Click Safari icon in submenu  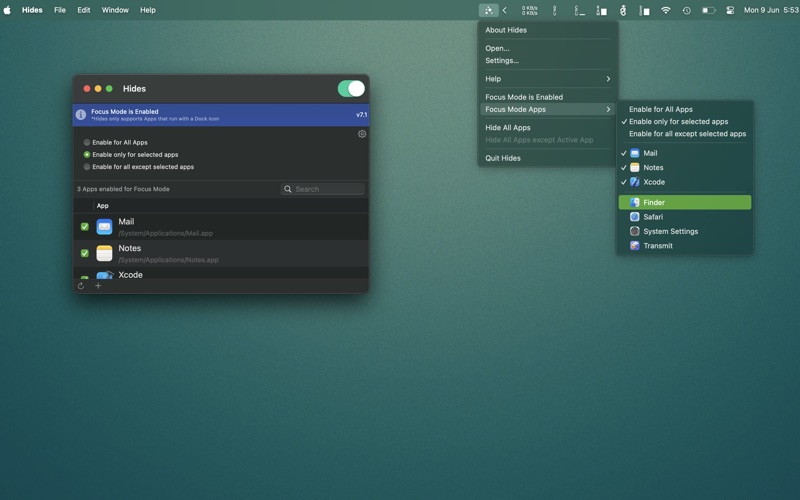(635, 217)
